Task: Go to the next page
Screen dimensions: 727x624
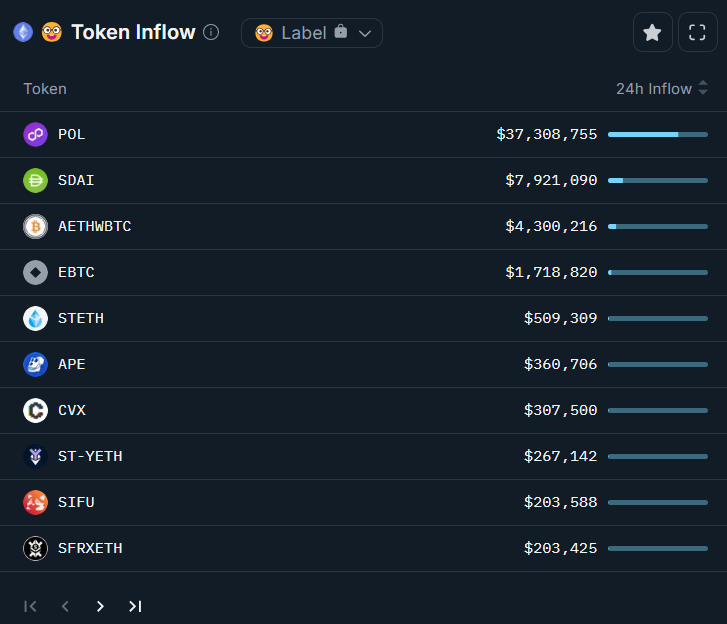Action: tap(100, 606)
